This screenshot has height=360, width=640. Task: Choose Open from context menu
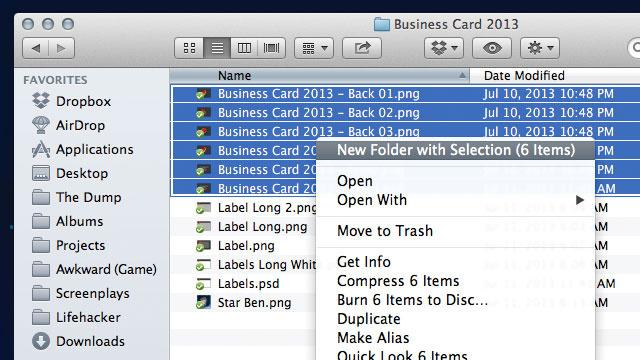(456, 181)
